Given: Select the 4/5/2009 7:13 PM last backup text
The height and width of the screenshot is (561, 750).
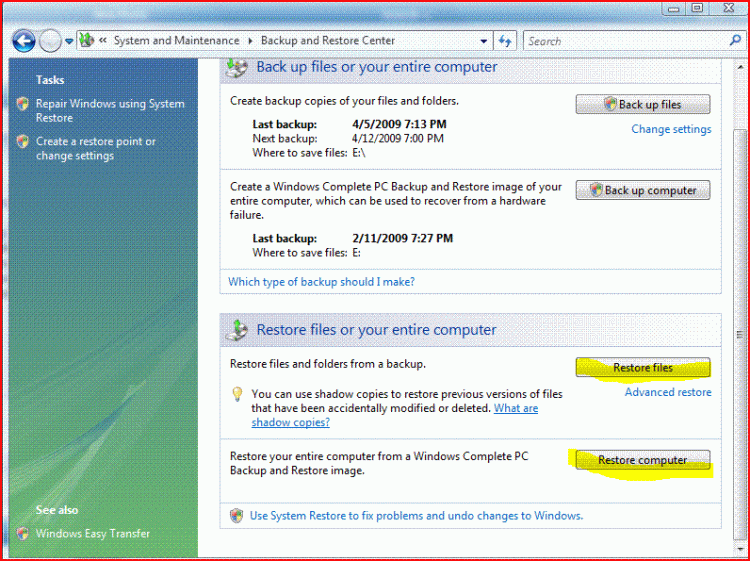Looking at the screenshot, I should click(399, 124).
